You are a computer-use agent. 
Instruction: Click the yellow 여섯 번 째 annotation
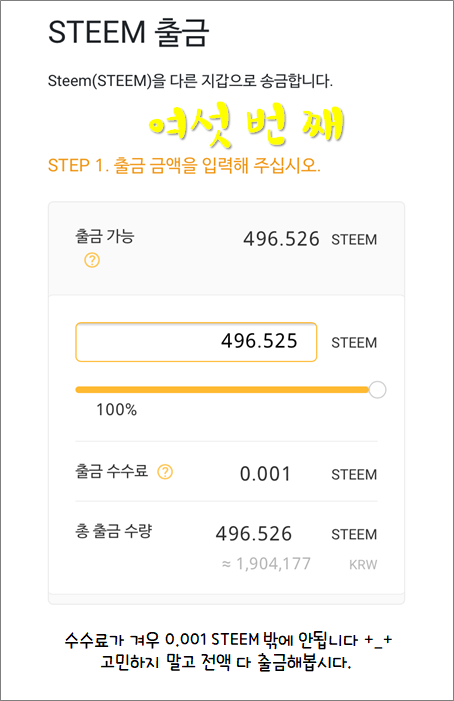click(247, 125)
